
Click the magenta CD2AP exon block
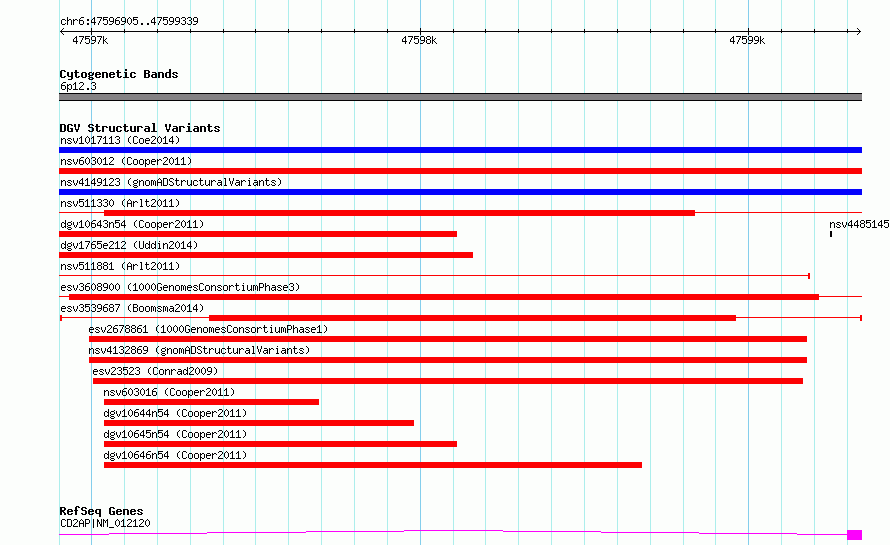coord(854,535)
